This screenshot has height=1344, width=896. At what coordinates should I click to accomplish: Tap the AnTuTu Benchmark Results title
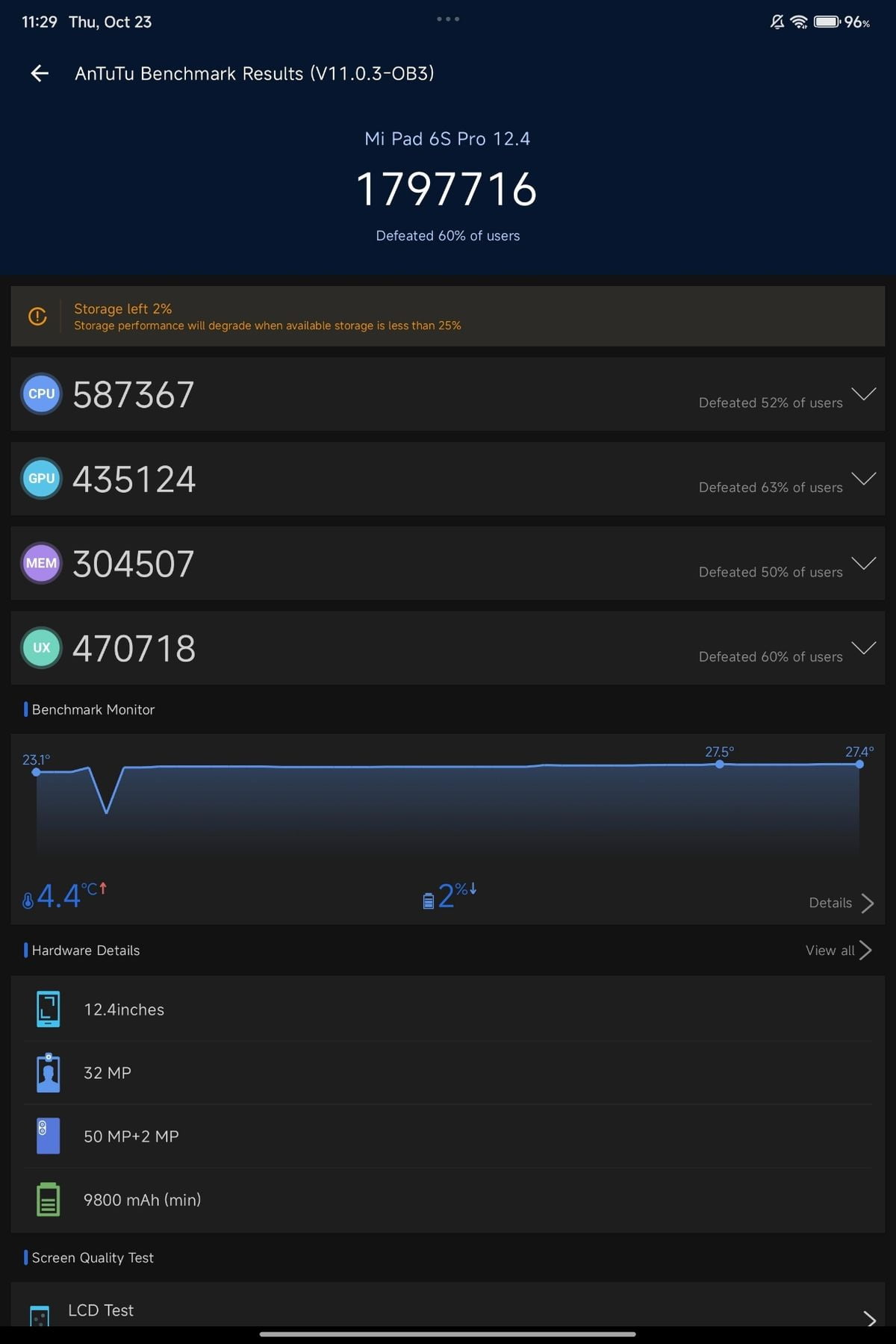point(255,73)
